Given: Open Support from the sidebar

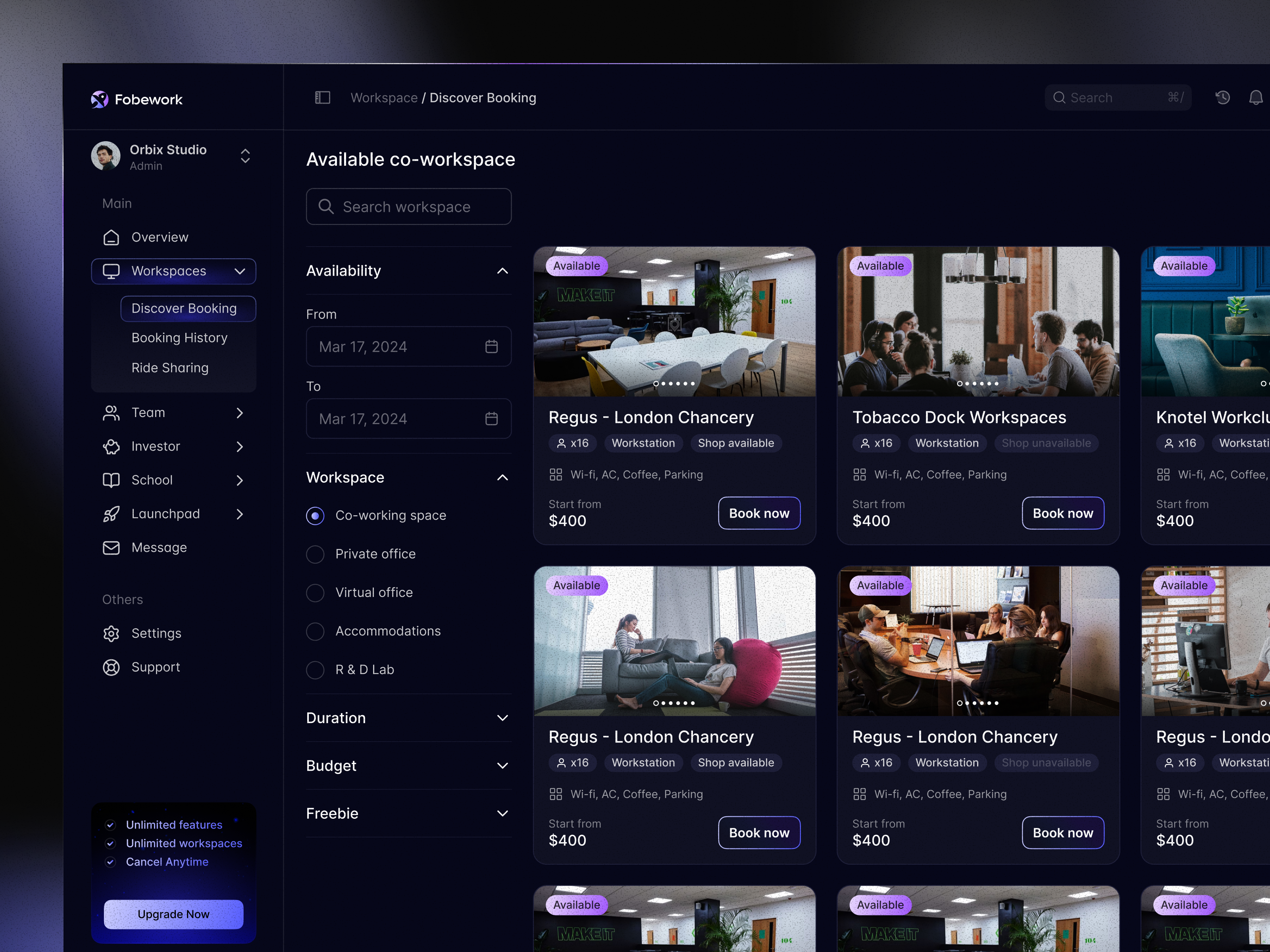Looking at the screenshot, I should click(156, 667).
